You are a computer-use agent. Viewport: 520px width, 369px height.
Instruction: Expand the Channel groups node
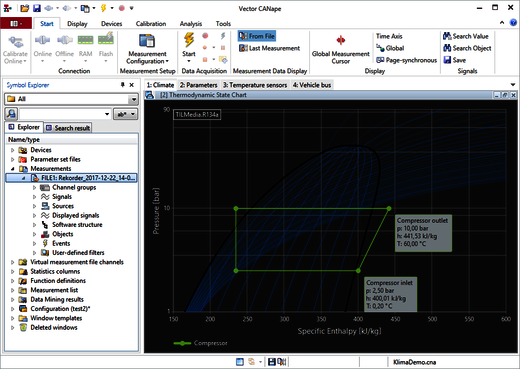34,187
